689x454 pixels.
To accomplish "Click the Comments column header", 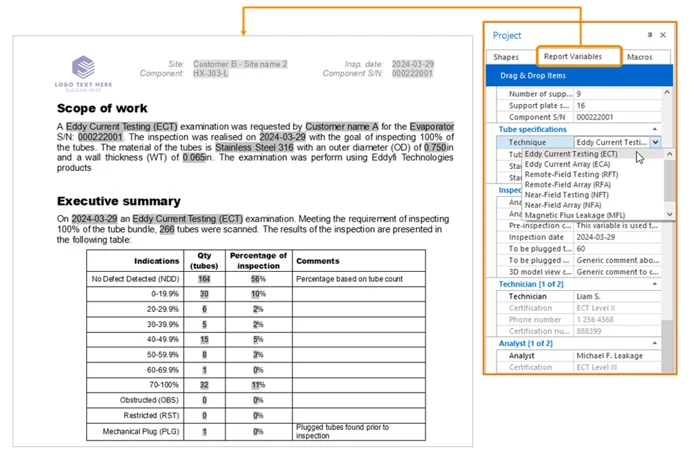I will 318,261.
